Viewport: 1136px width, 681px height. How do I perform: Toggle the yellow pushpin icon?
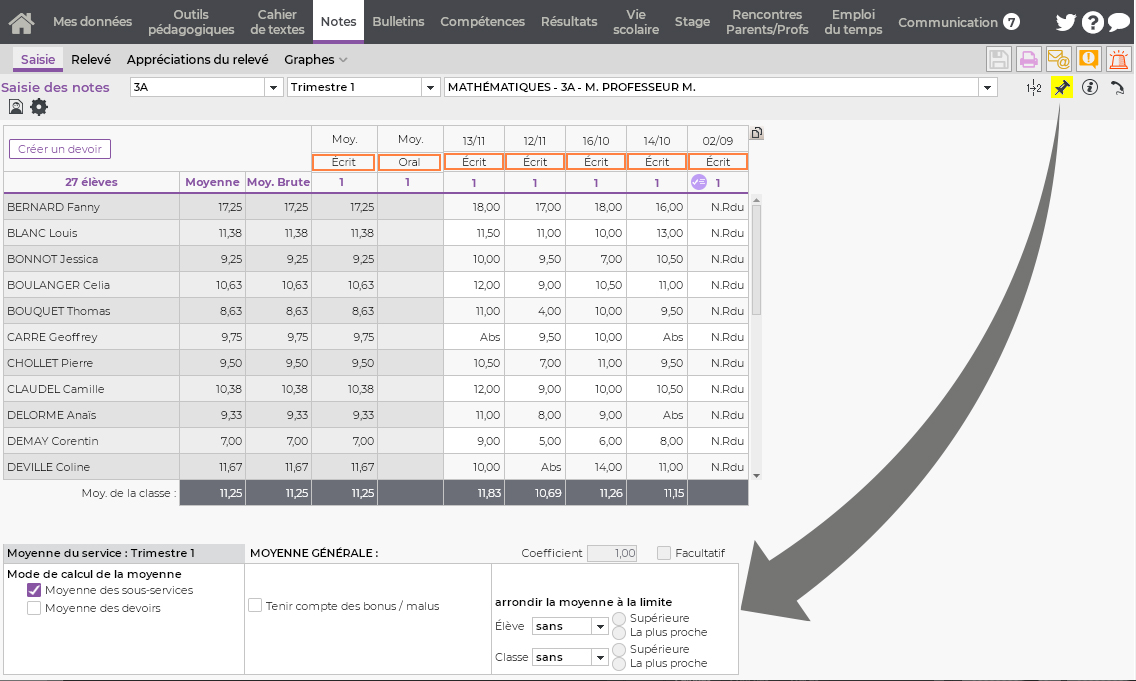point(1061,88)
